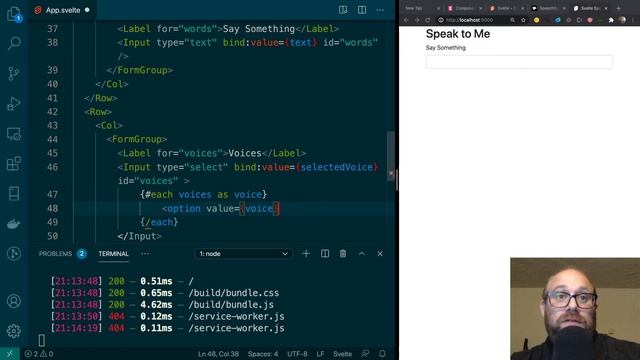This screenshot has width=640, height=360.
Task: Click '<FormGroup>' on line 44
Action: (136, 139)
